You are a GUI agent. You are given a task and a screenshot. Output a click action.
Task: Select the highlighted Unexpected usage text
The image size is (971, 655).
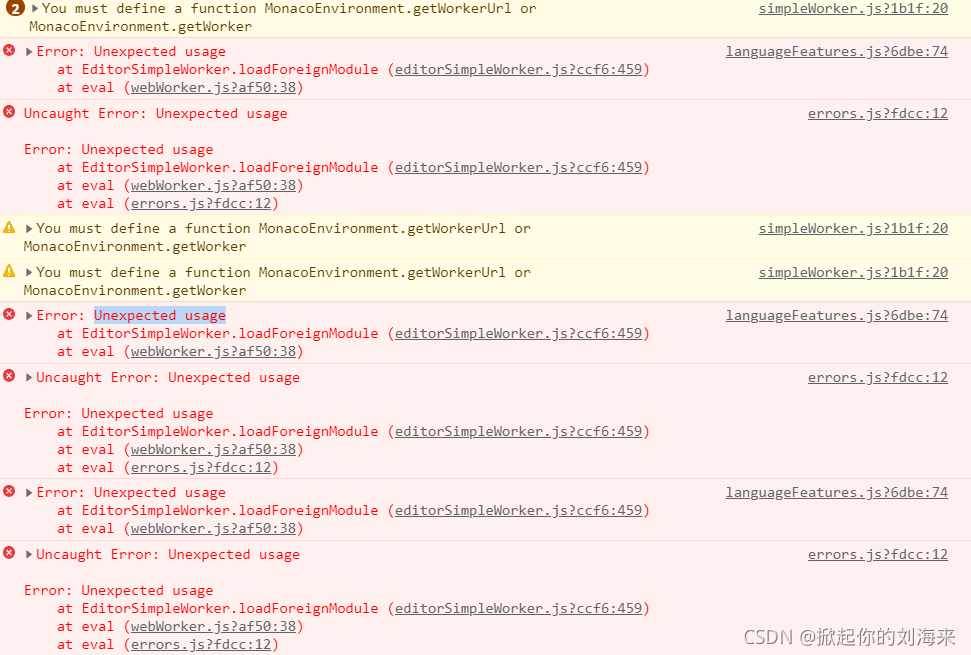tap(159, 315)
